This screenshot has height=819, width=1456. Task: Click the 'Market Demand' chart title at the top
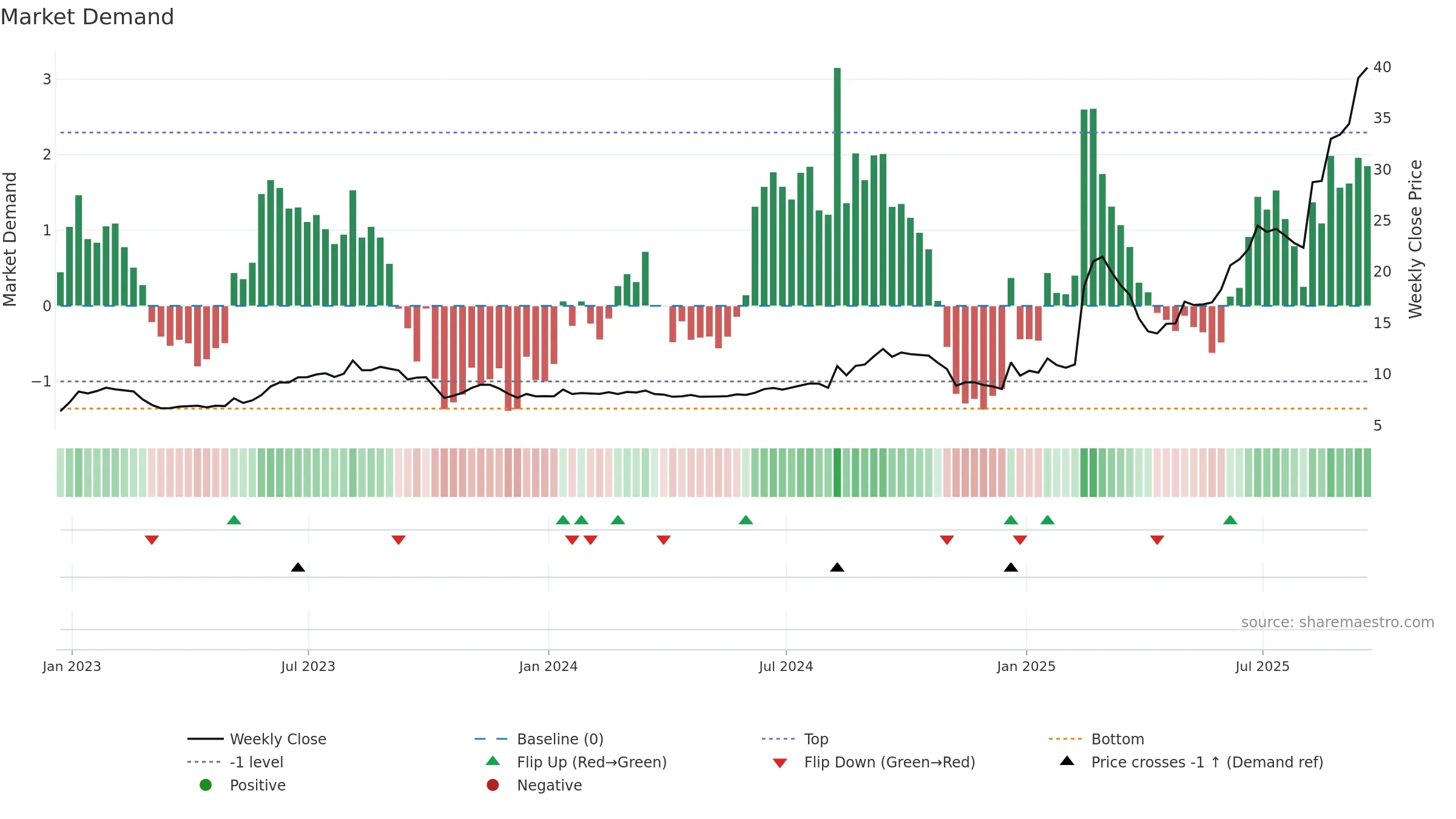87,16
